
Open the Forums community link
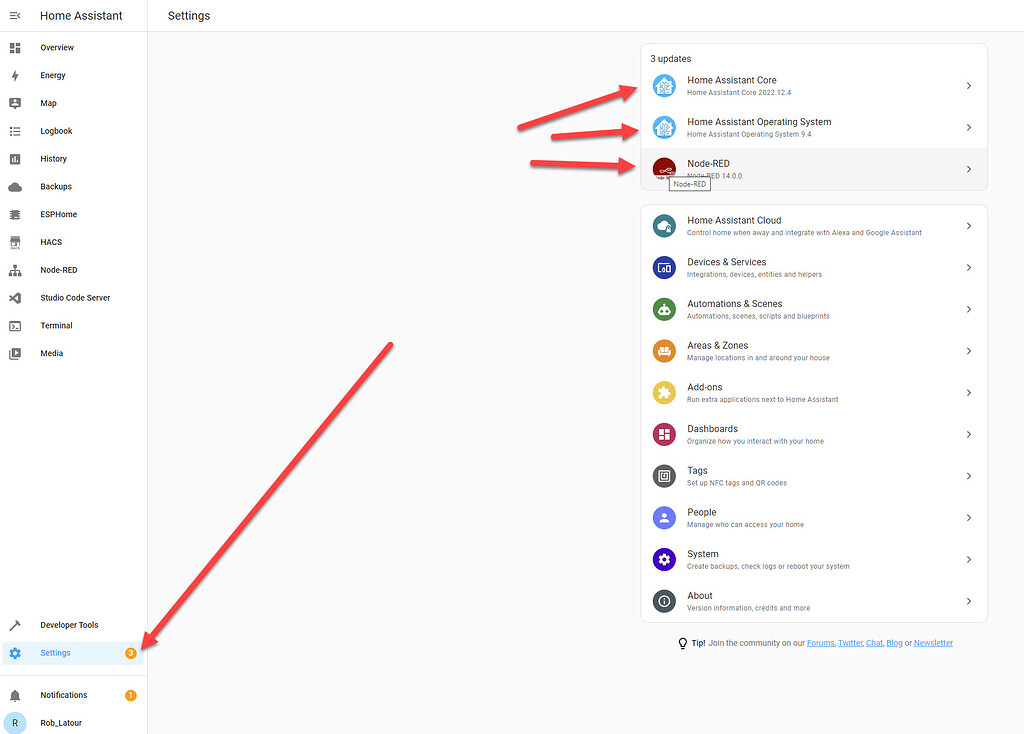coord(820,643)
